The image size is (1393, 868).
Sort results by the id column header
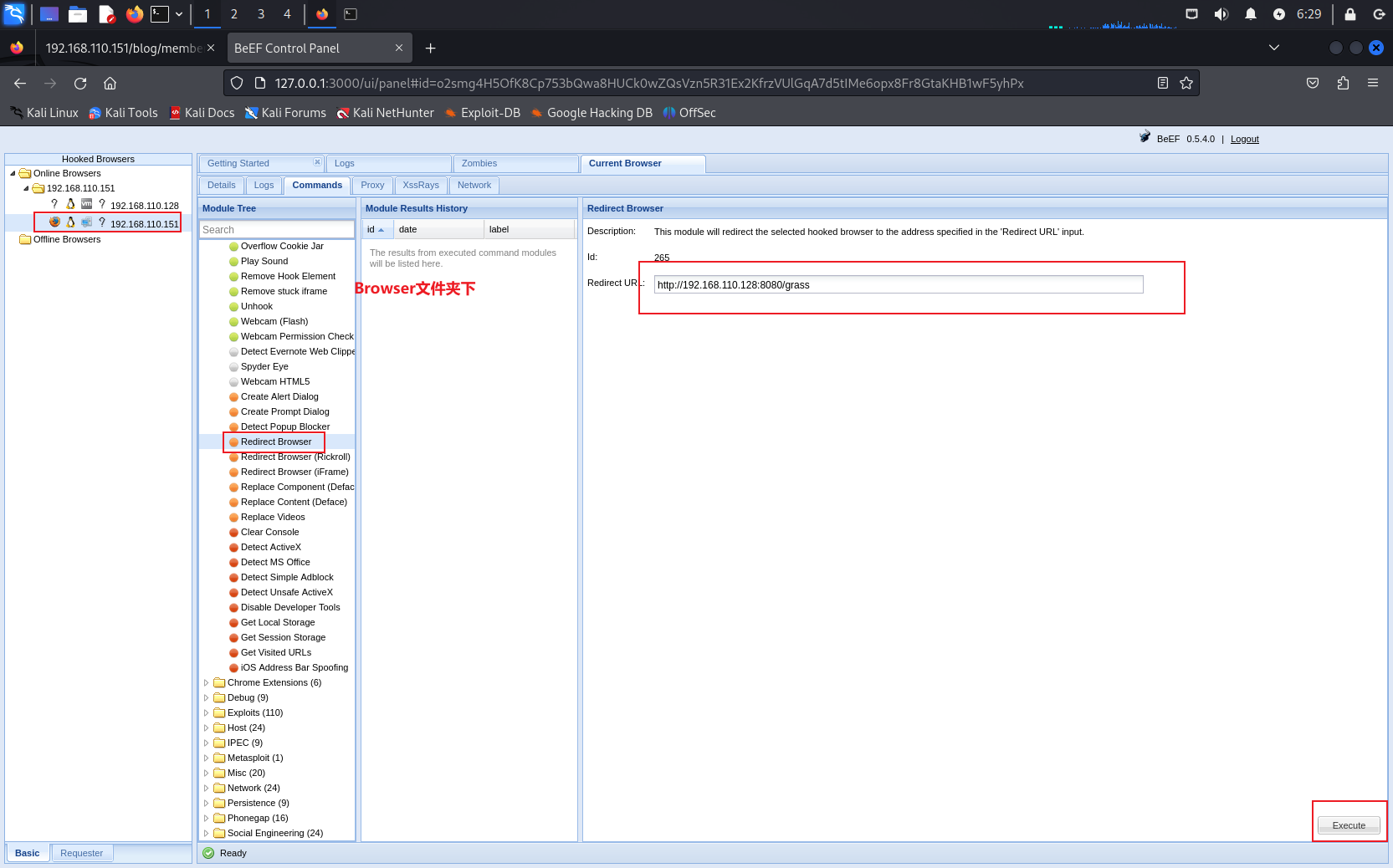coord(376,229)
